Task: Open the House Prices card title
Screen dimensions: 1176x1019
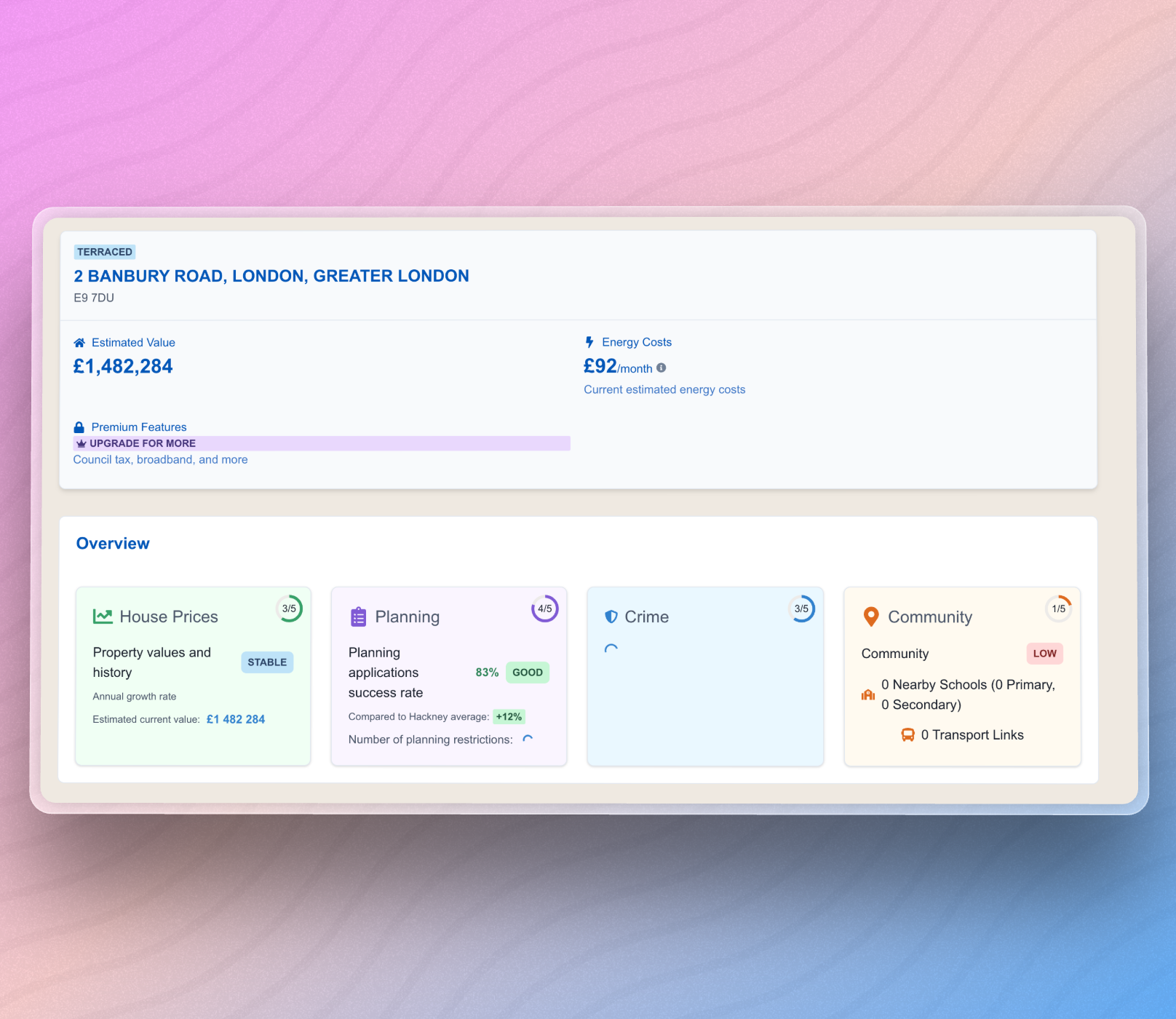Action: pyautogui.click(x=169, y=616)
